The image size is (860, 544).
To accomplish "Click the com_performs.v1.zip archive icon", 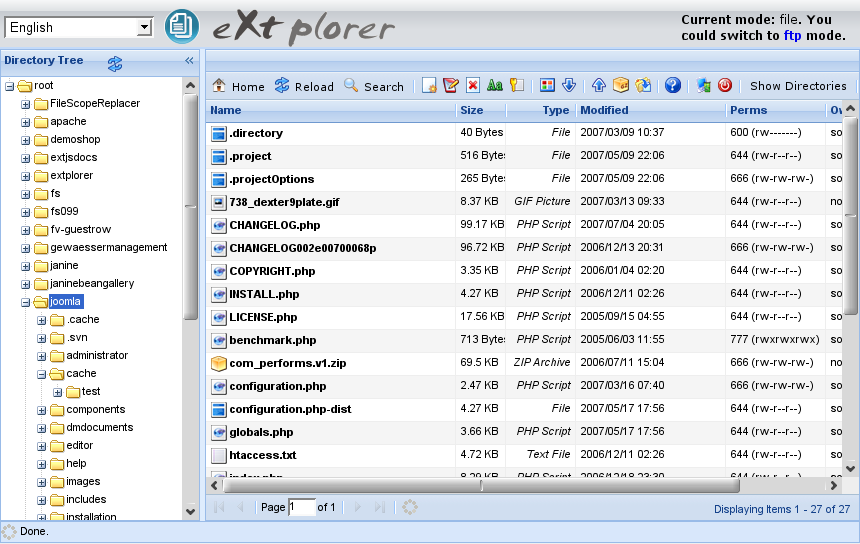I will click(219, 364).
